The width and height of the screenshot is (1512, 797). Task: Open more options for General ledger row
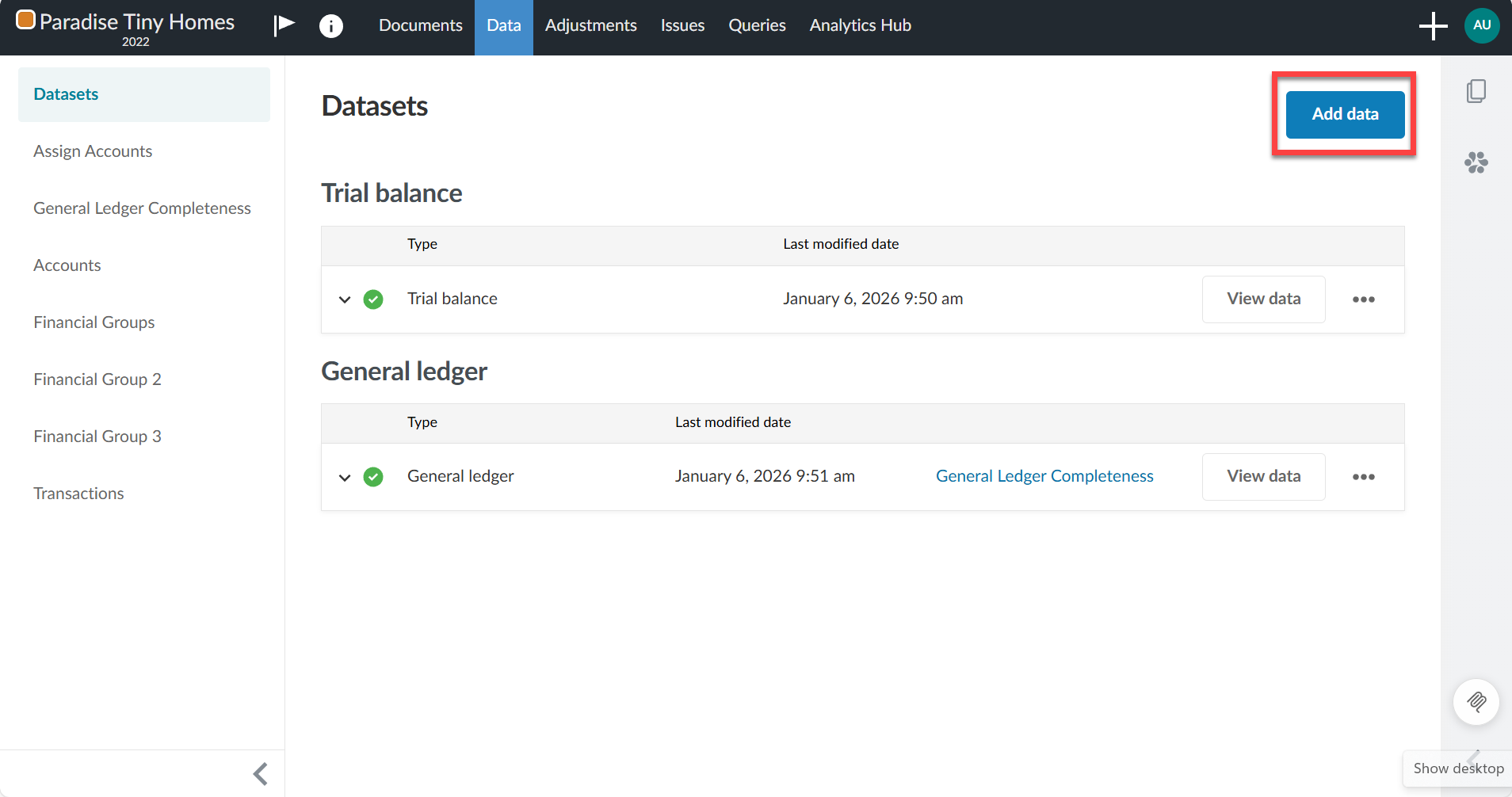[1363, 477]
